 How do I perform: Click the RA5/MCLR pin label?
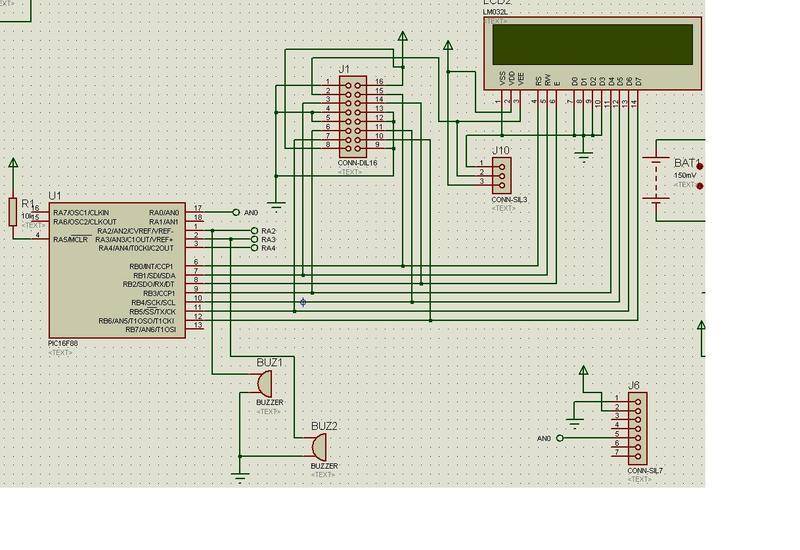coord(70,239)
